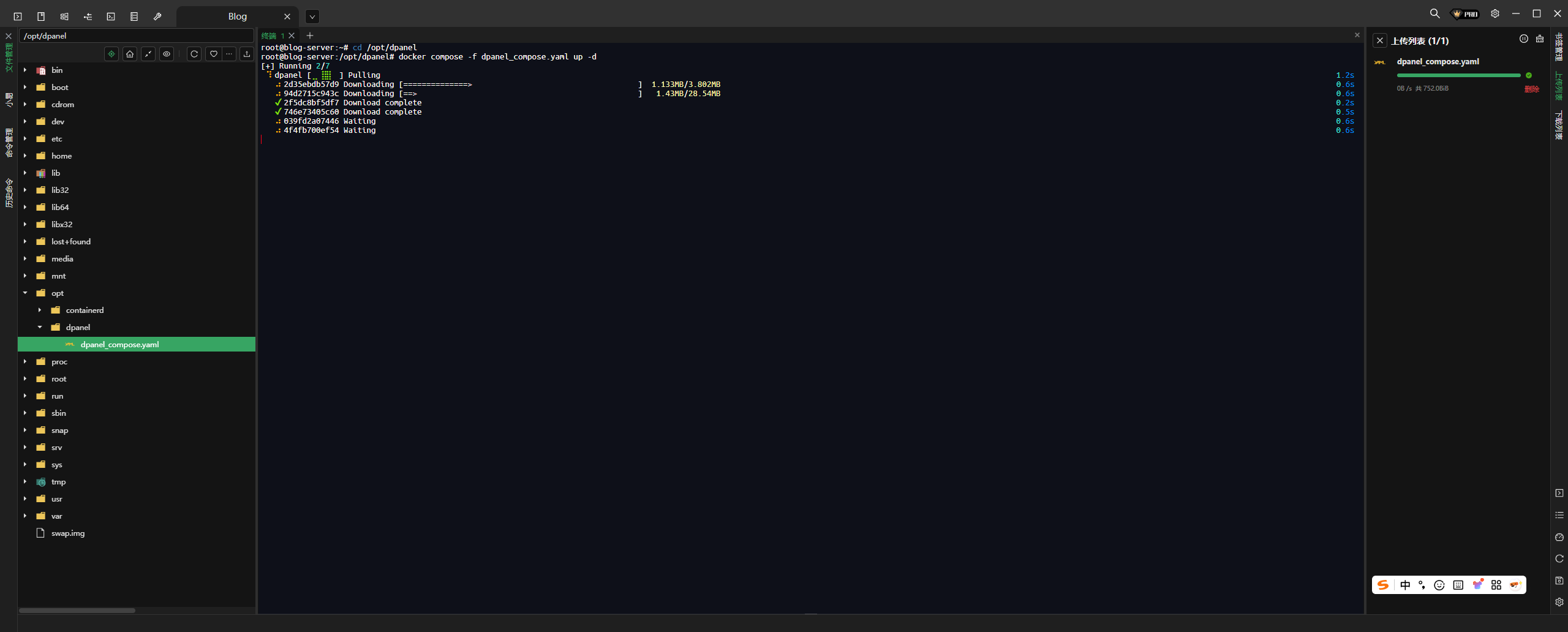Viewport: 1568px width, 632px height.
Task: Open the search magnifier in title bar
Action: click(1434, 13)
